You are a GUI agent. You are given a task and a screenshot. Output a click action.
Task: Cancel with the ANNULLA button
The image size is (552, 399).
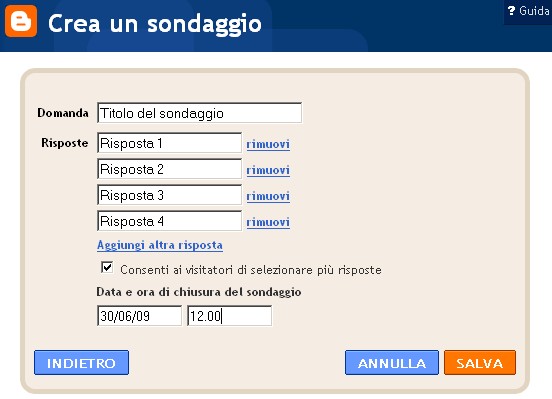click(x=392, y=363)
